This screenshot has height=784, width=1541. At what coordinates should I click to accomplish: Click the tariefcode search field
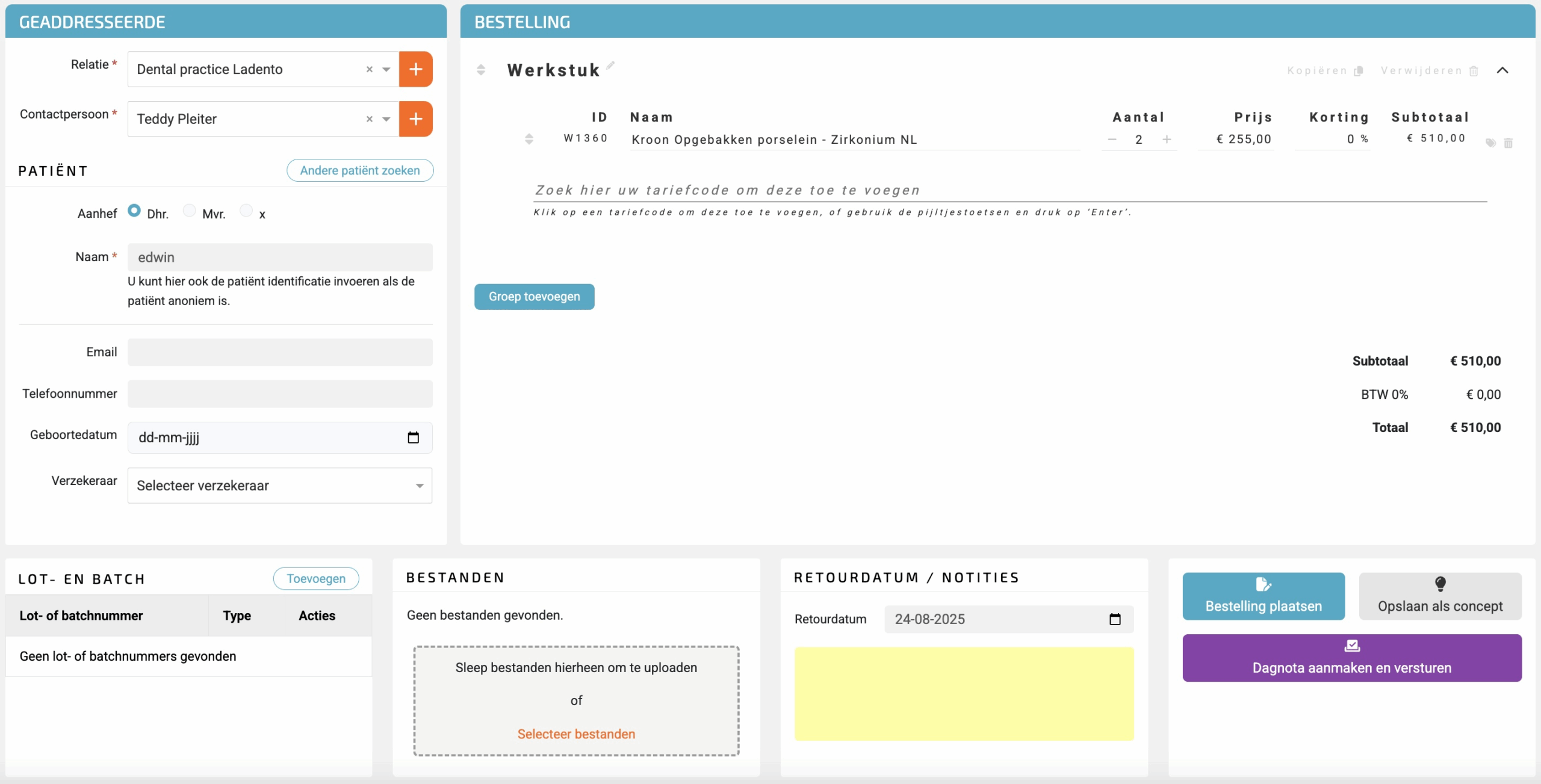point(1010,190)
